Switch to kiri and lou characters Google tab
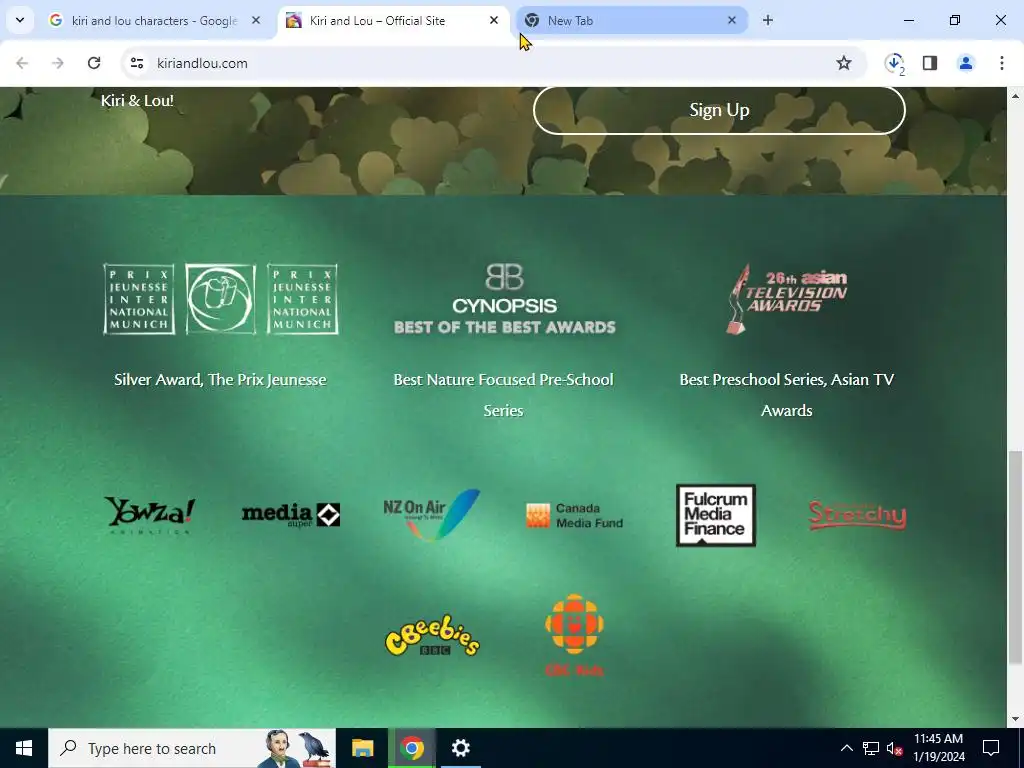Viewport: 1024px width, 768px height. pyautogui.click(x=155, y=20)
